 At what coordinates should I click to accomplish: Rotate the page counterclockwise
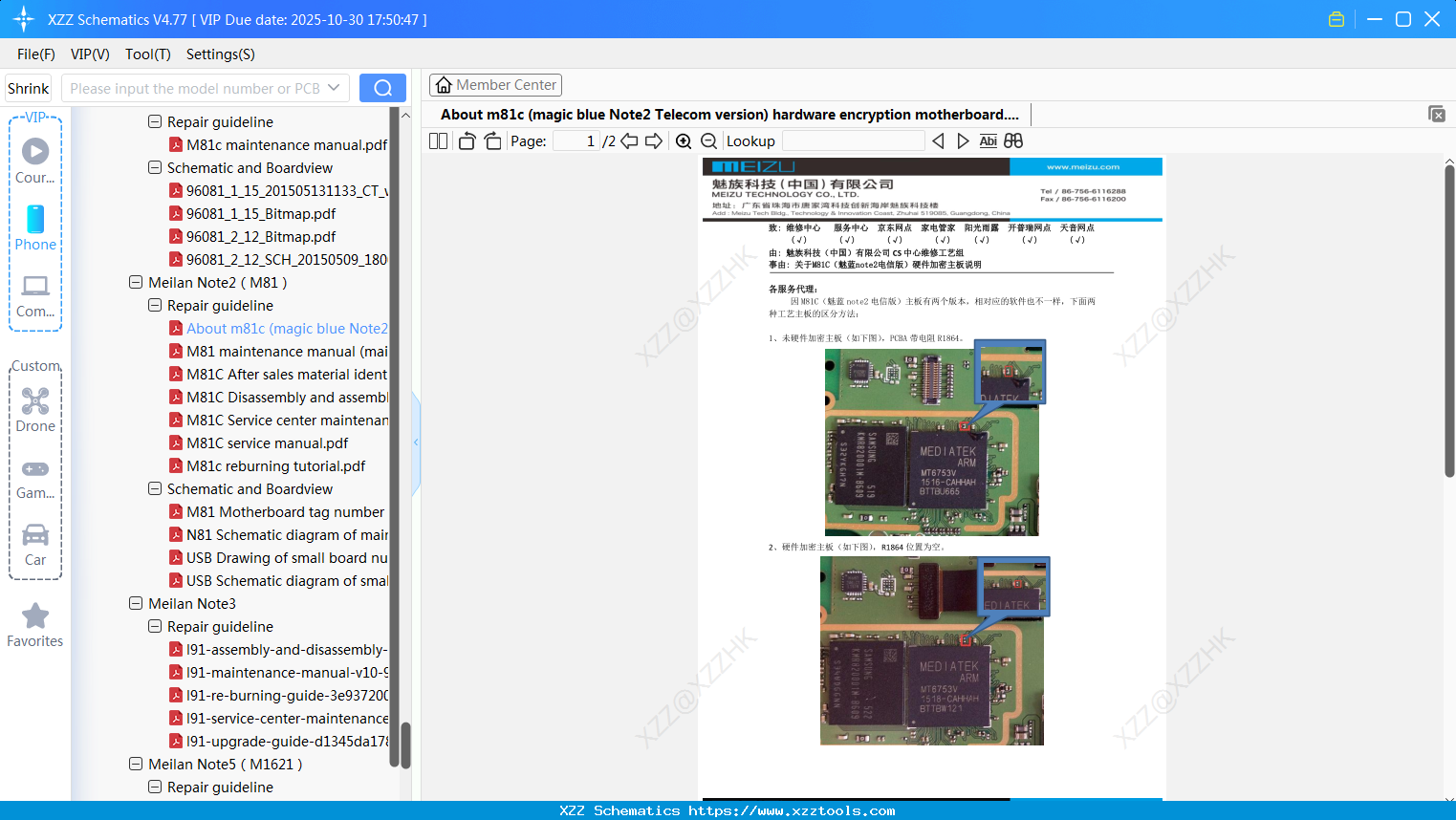point(466,140)
